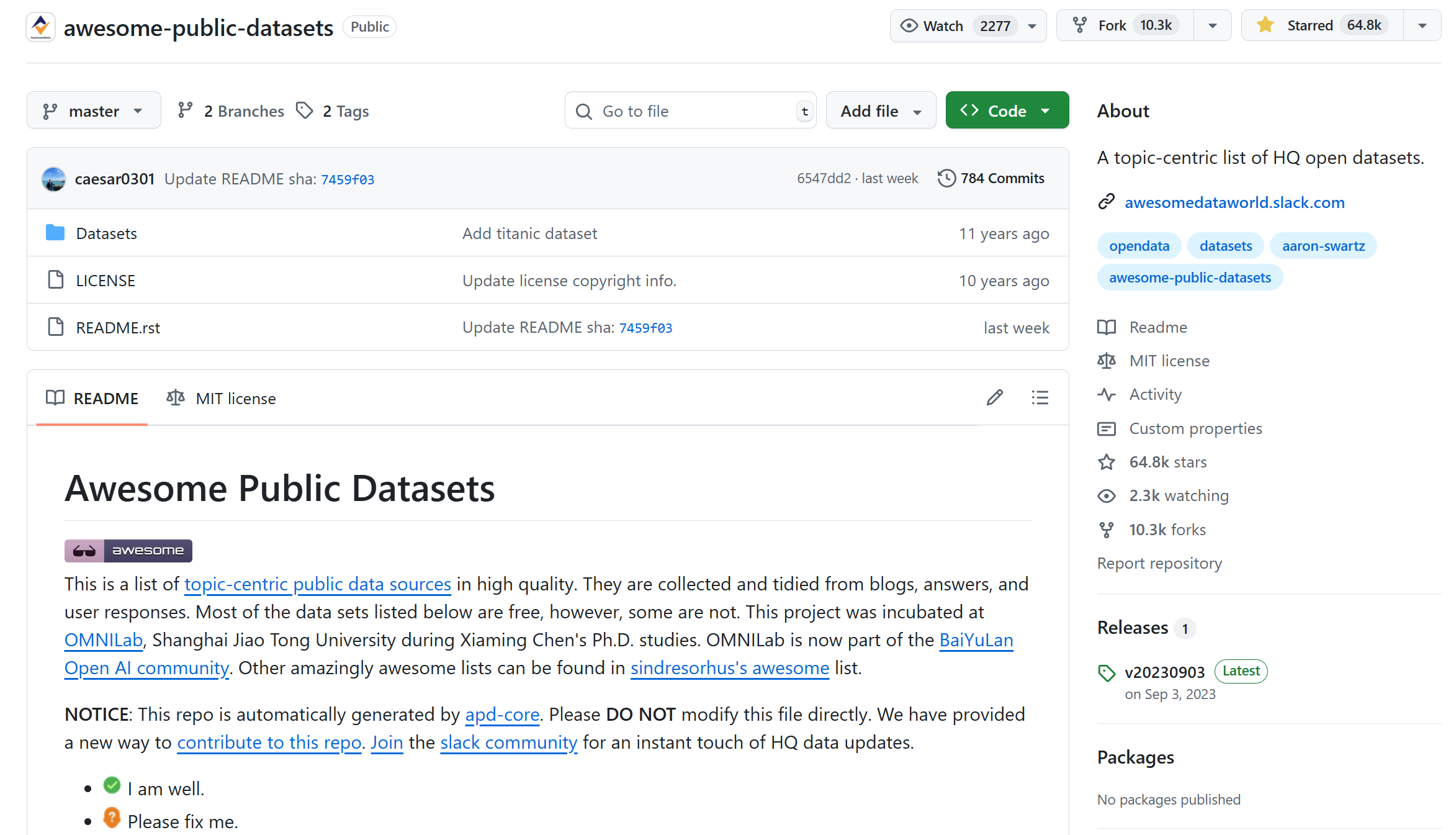Image resolution: width=1456 pixels, height=835 pixels.
Task: Open 'topic-centric public data sources' link
Action: (x=317, y=584)
